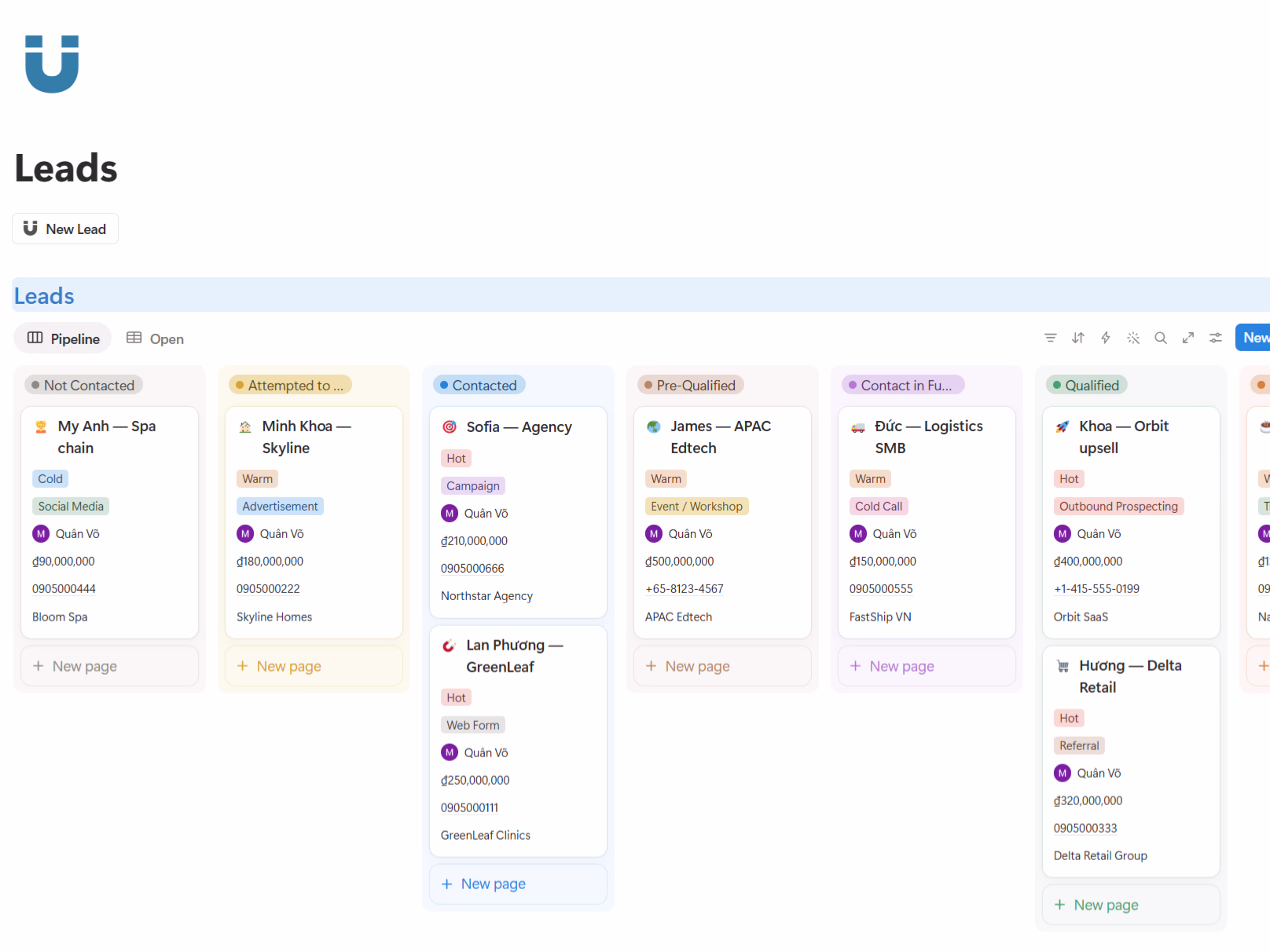Click the Contact in Fu... column header

(903, 386)
